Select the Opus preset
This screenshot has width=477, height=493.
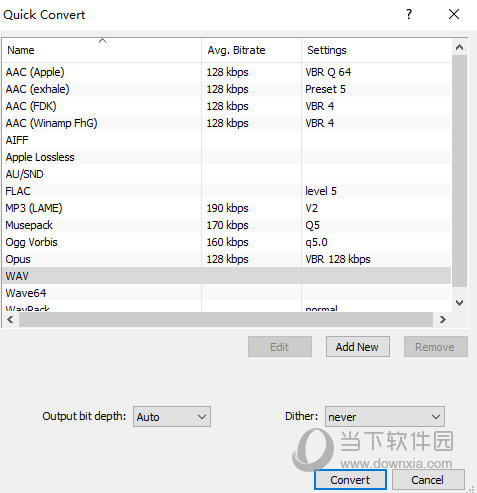pos(227,259)
